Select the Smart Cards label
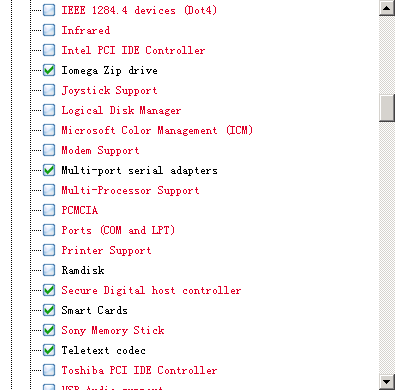The width and height of the screenshot is (395, 390). (x=94, y=310)
